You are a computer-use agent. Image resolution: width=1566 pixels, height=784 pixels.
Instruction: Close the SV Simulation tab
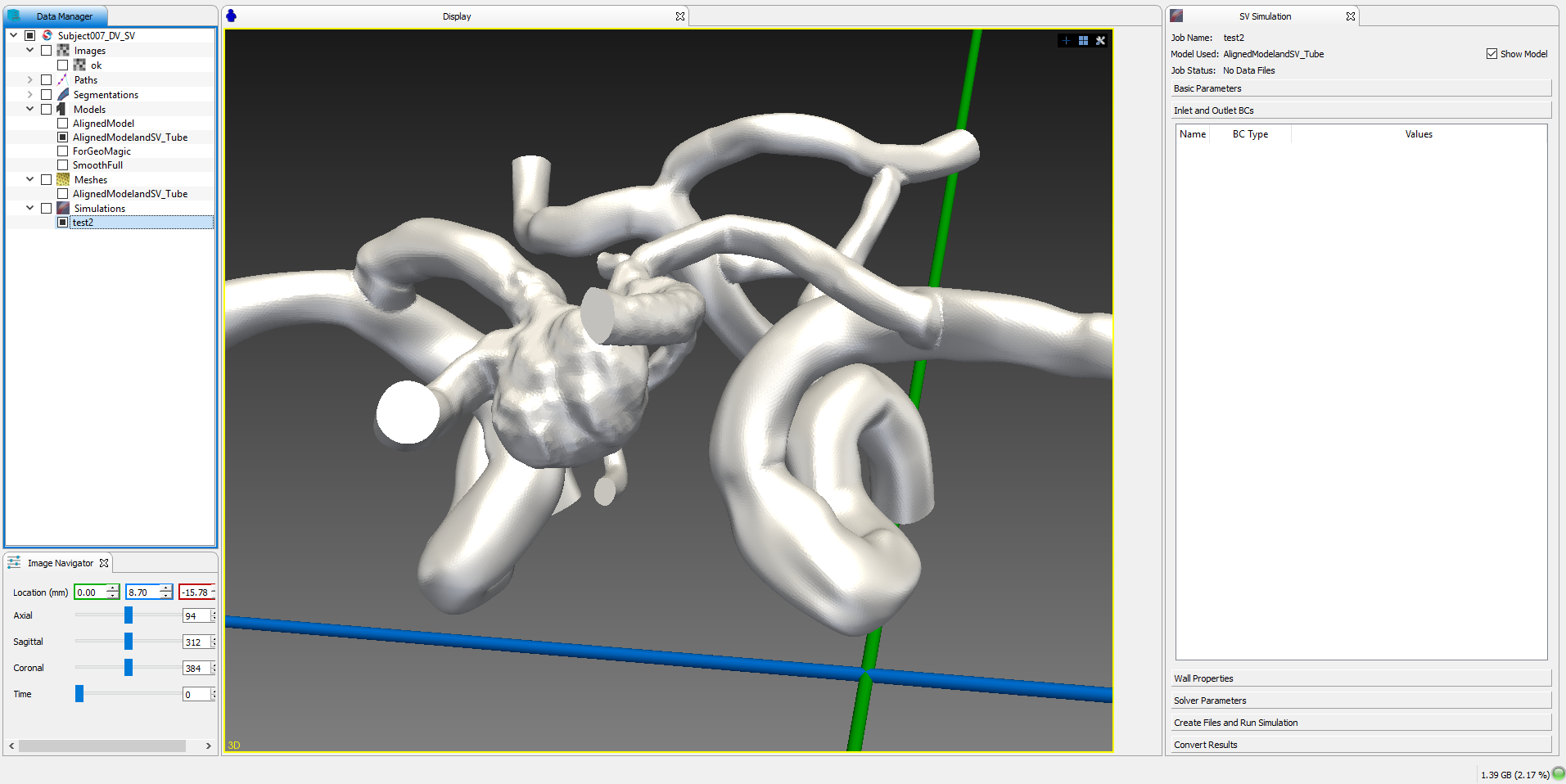pyautogui.click(x=1351, y=16)
